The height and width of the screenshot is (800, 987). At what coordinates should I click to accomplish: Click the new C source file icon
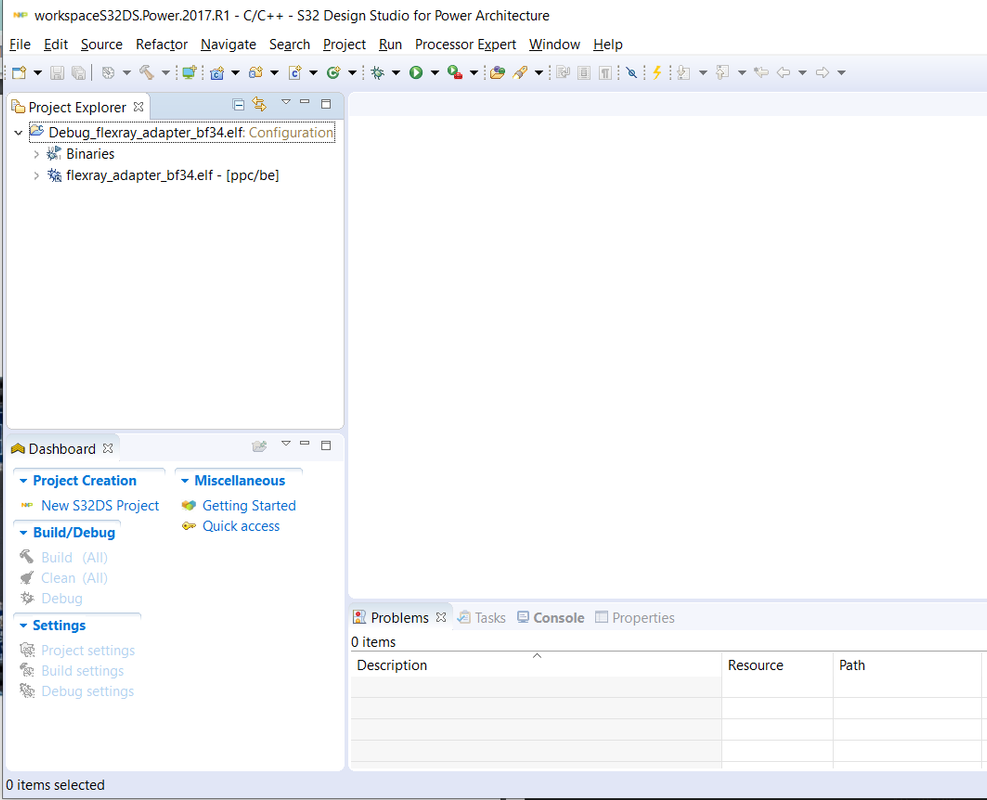295,72
